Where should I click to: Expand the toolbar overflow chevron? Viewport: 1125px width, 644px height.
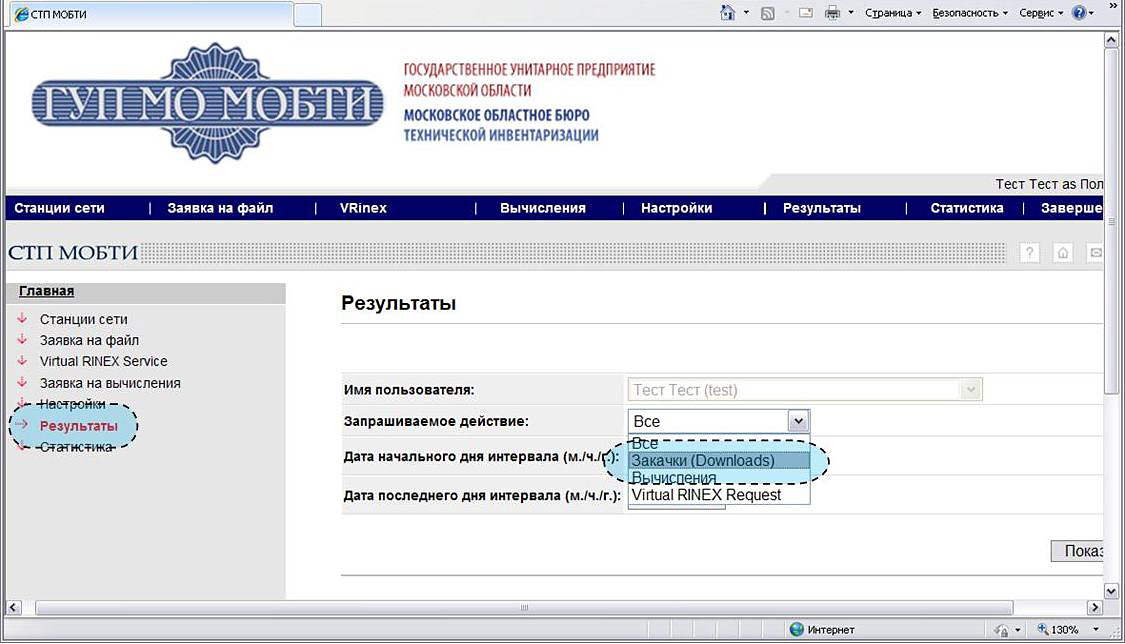tap(1114, 6)
